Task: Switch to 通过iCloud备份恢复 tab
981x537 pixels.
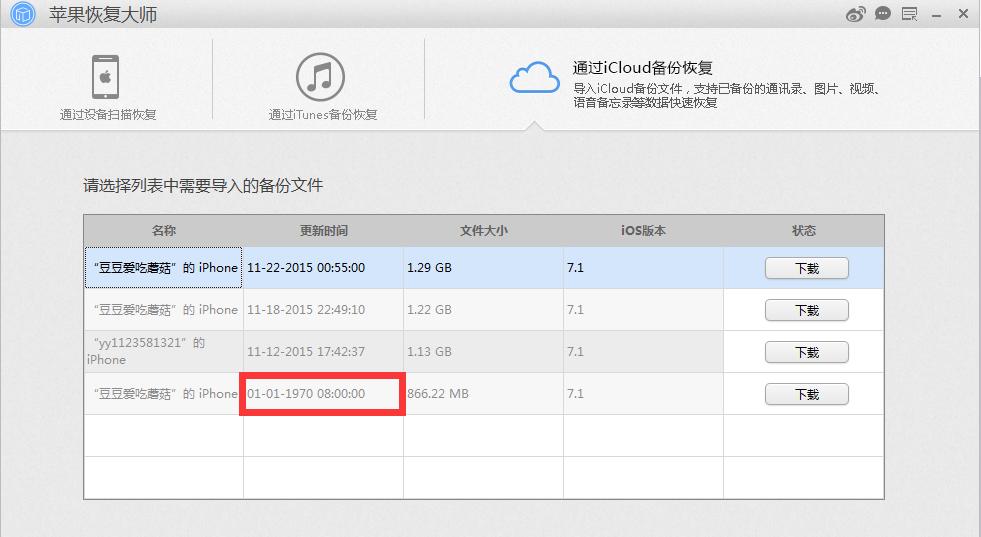Action: coord(643,68)
